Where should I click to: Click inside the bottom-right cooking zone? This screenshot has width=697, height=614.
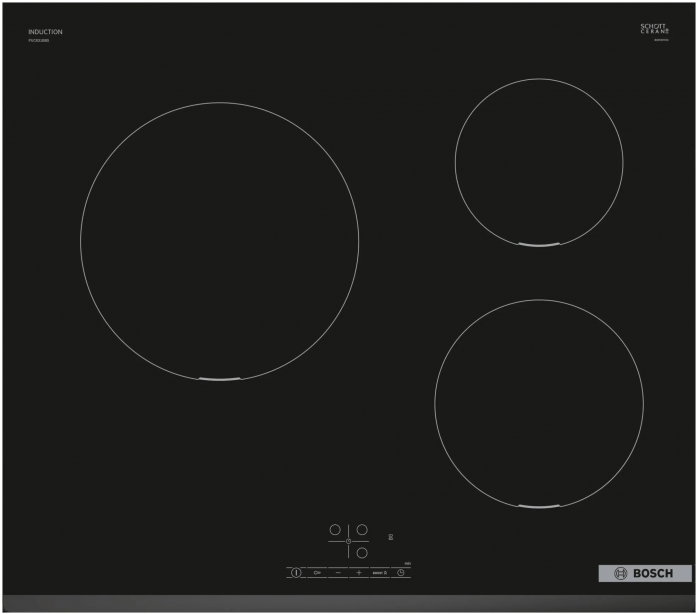click(539, 404)
